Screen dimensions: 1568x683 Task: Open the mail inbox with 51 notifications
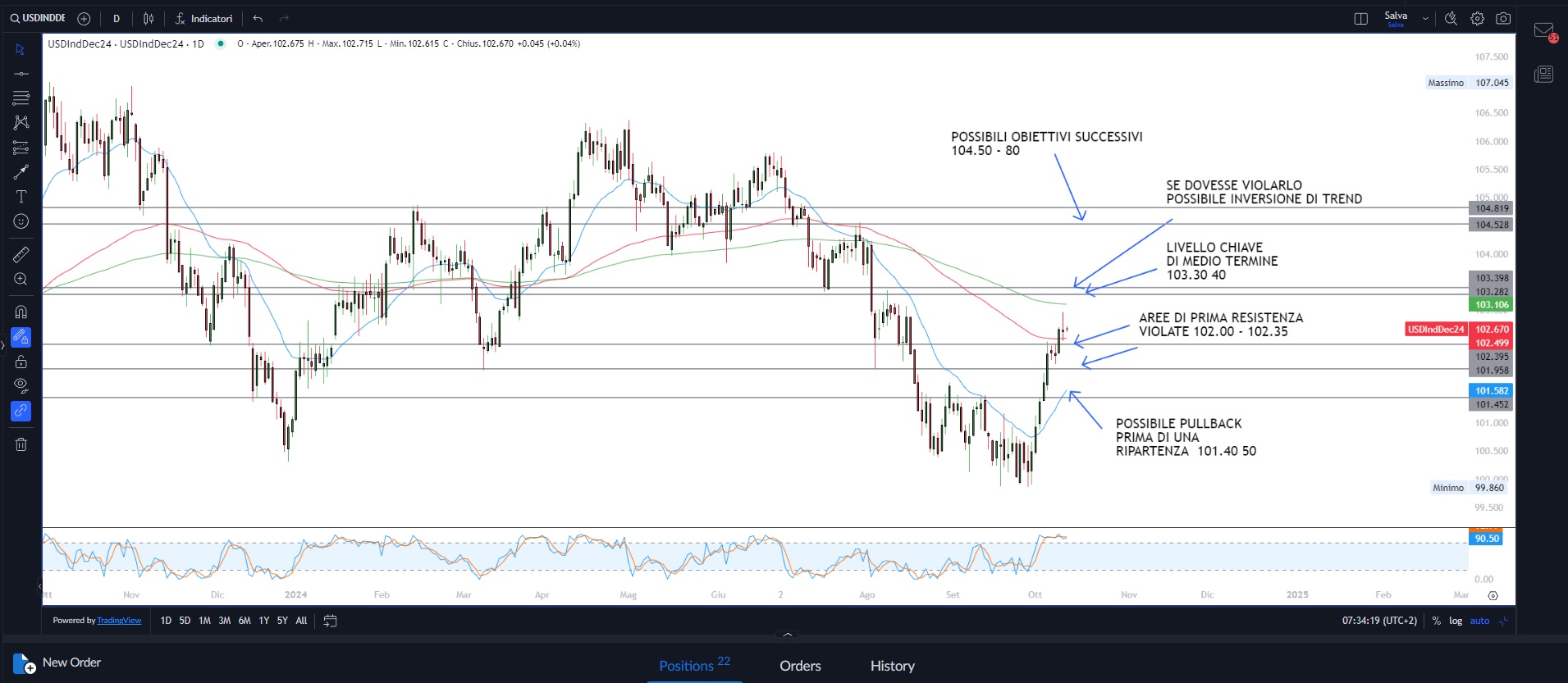pos(1544,31)
